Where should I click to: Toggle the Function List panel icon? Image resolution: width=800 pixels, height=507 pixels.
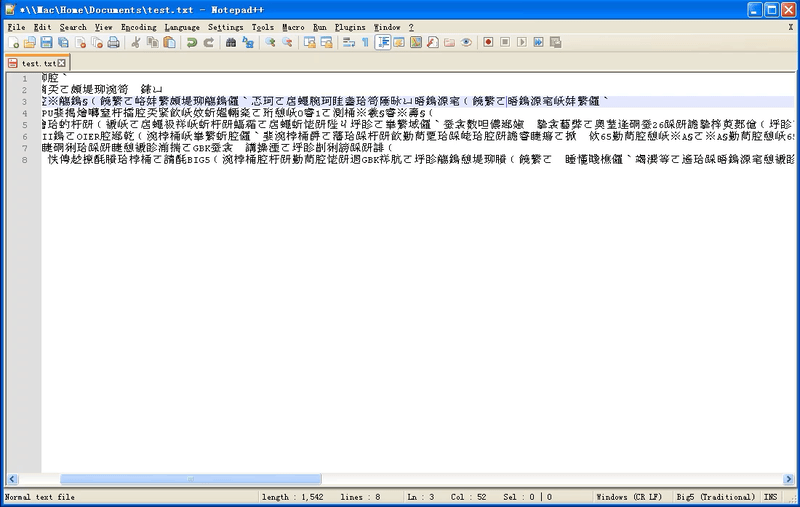[433, 43]
